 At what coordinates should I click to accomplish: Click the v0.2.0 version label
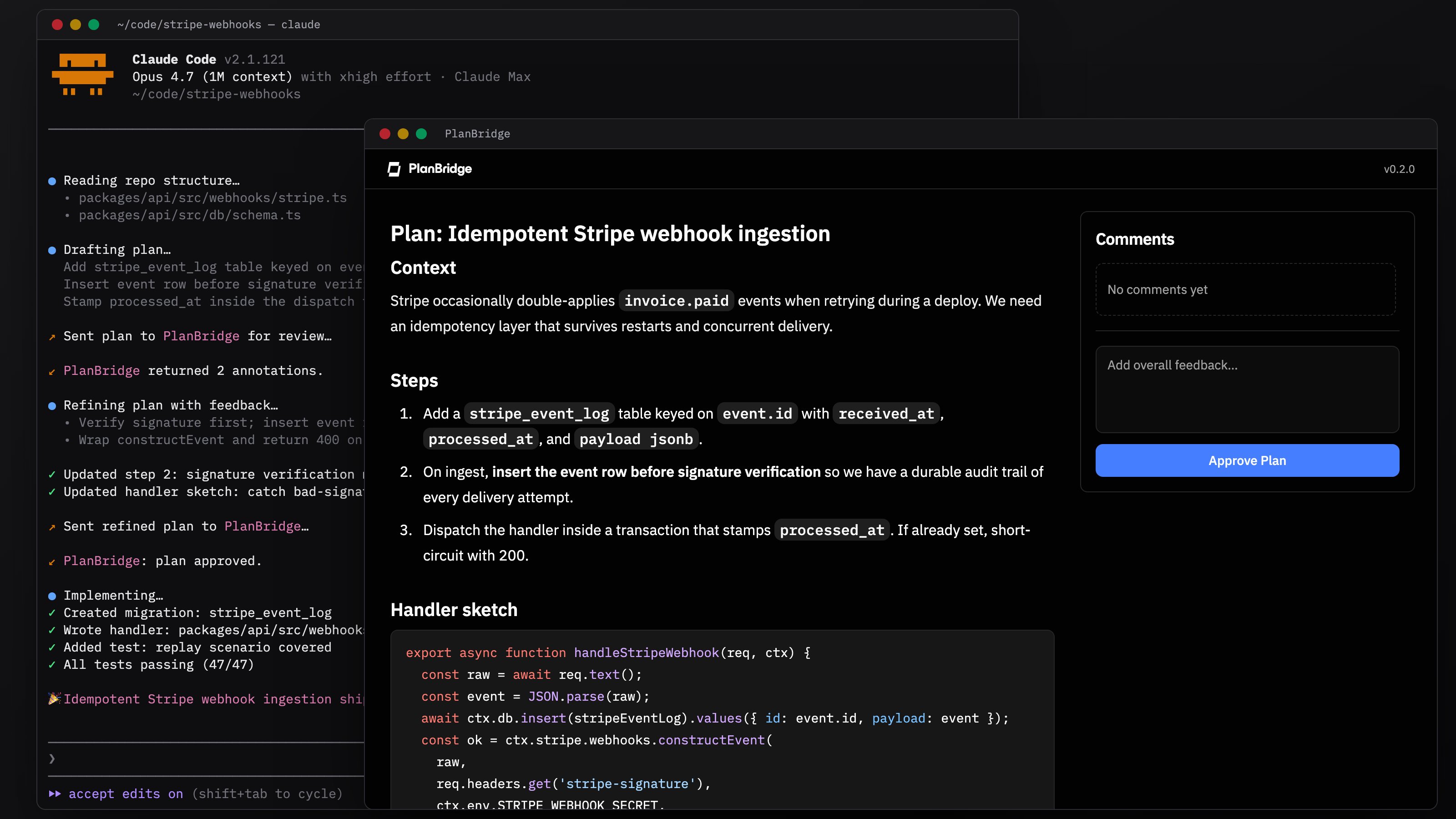click(1399, 169)
